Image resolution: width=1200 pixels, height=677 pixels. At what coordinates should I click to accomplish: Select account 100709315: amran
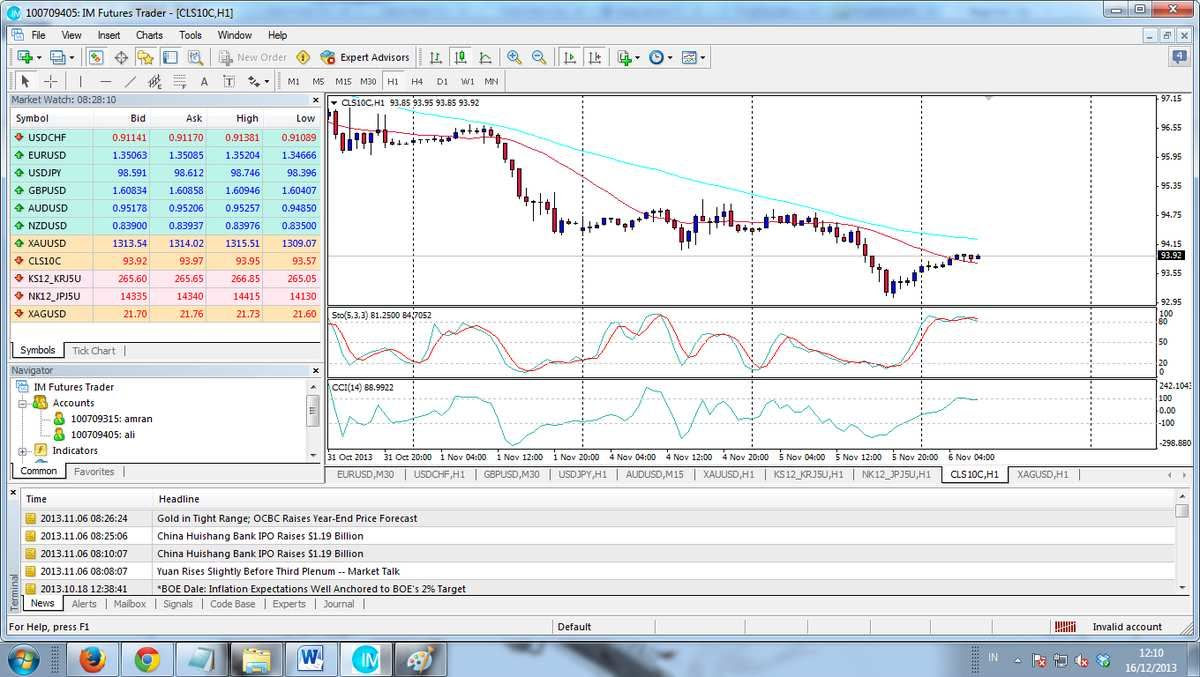coord(103,419)
